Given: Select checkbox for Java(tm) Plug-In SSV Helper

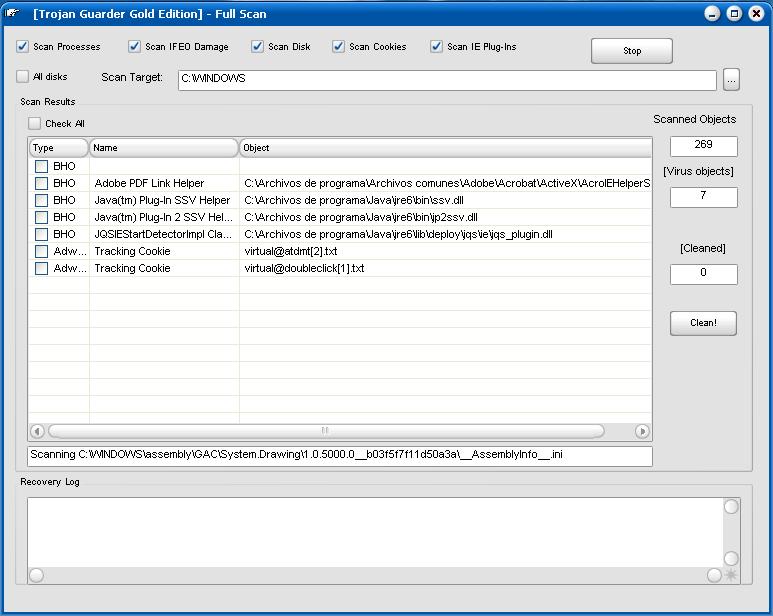Looking at the screenshot, I should click(41, 200).
